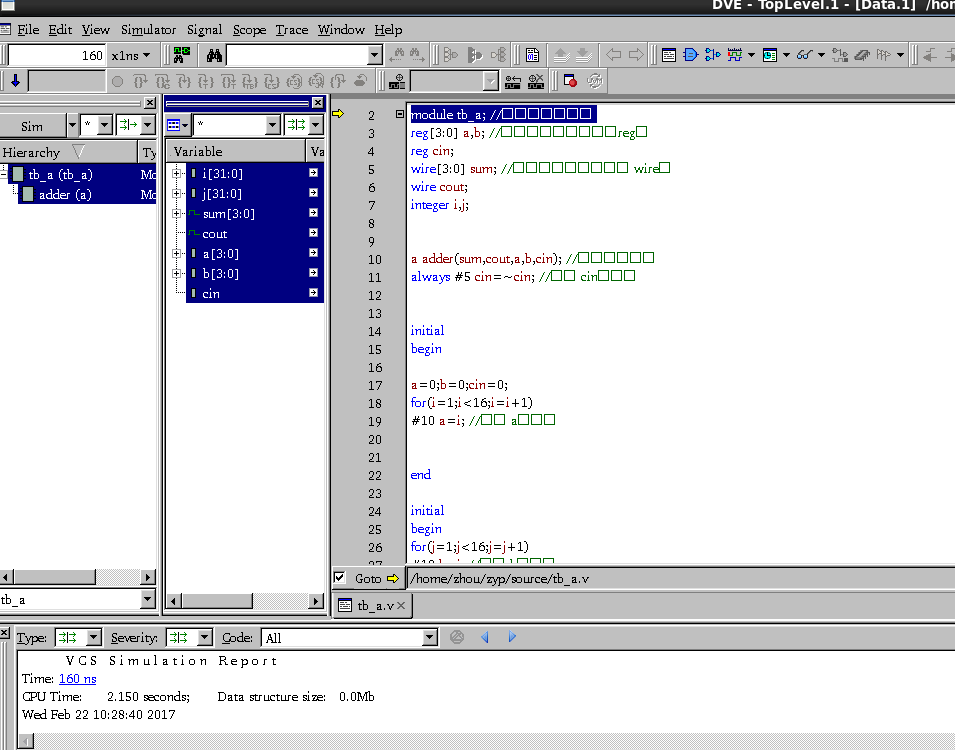Viewport: 955px width, 750px height.
Task: Click the delete marker waveform icon
Action: click(x=536, y=81)
